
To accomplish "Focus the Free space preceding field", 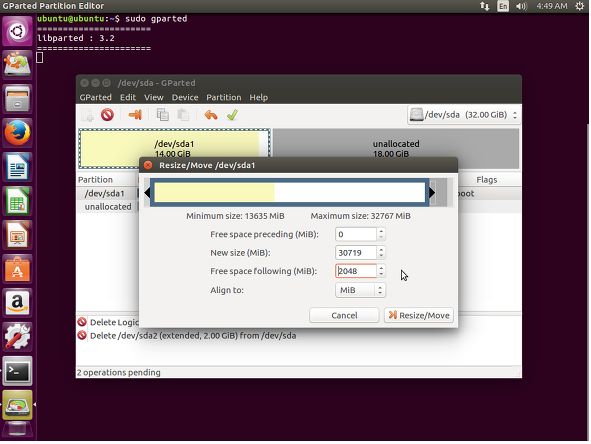I will pos(356,234).
